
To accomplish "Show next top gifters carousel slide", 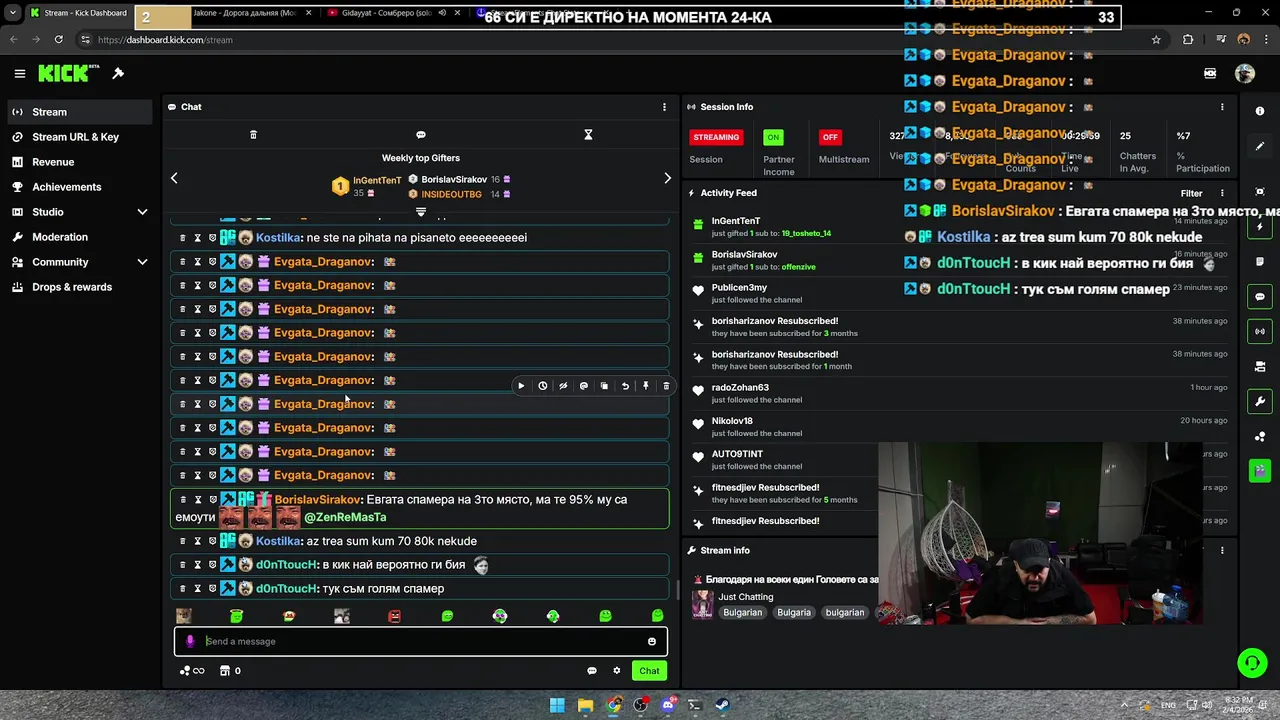I will pyautogui.click(x=668, y=178).
